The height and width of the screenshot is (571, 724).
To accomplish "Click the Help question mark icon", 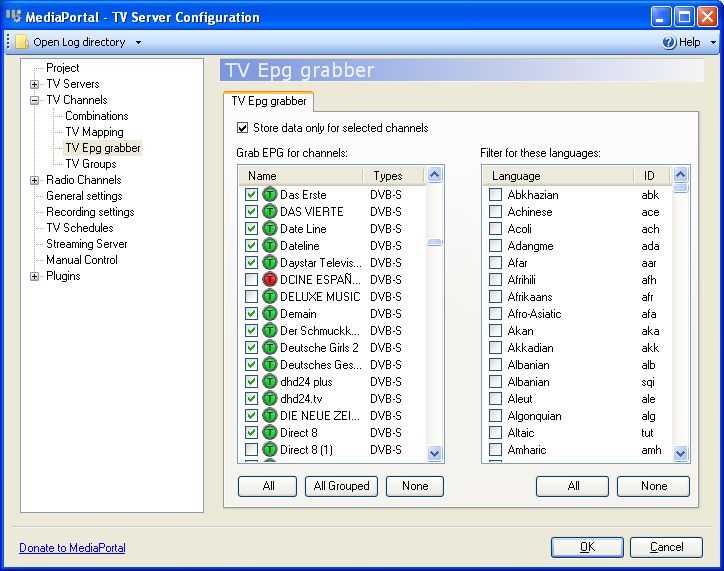I will point(669,43).
